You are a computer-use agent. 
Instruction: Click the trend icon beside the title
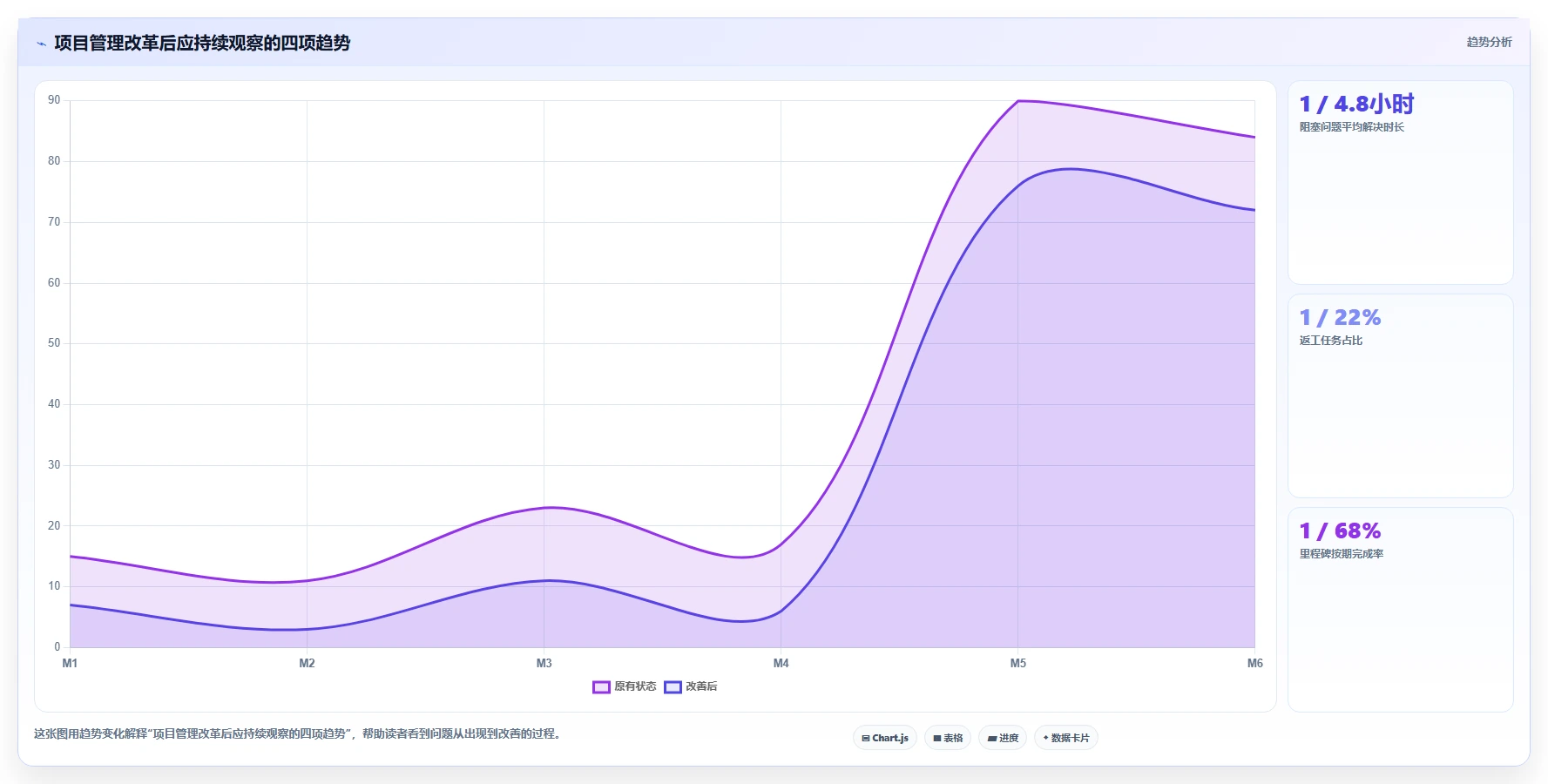[41, 44]
